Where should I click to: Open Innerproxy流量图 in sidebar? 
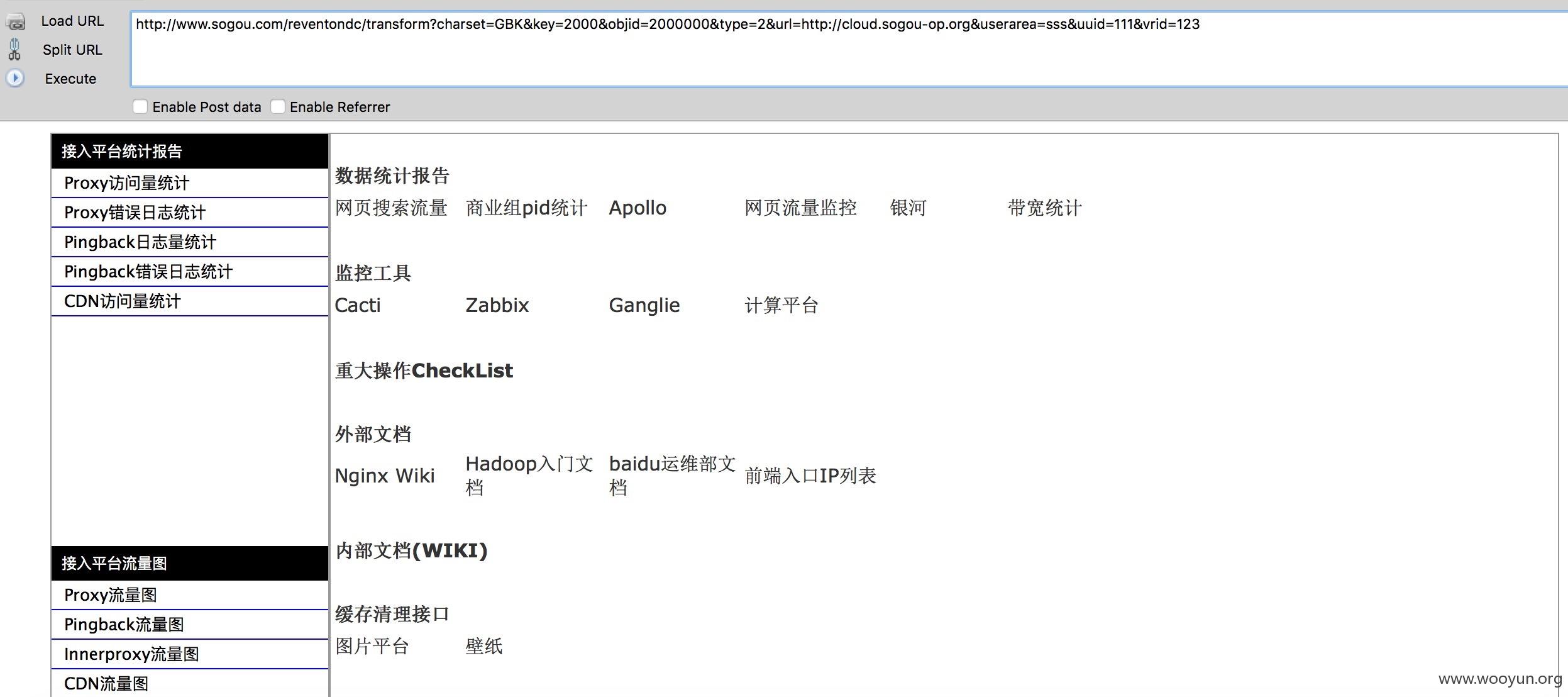coord(190,654)
